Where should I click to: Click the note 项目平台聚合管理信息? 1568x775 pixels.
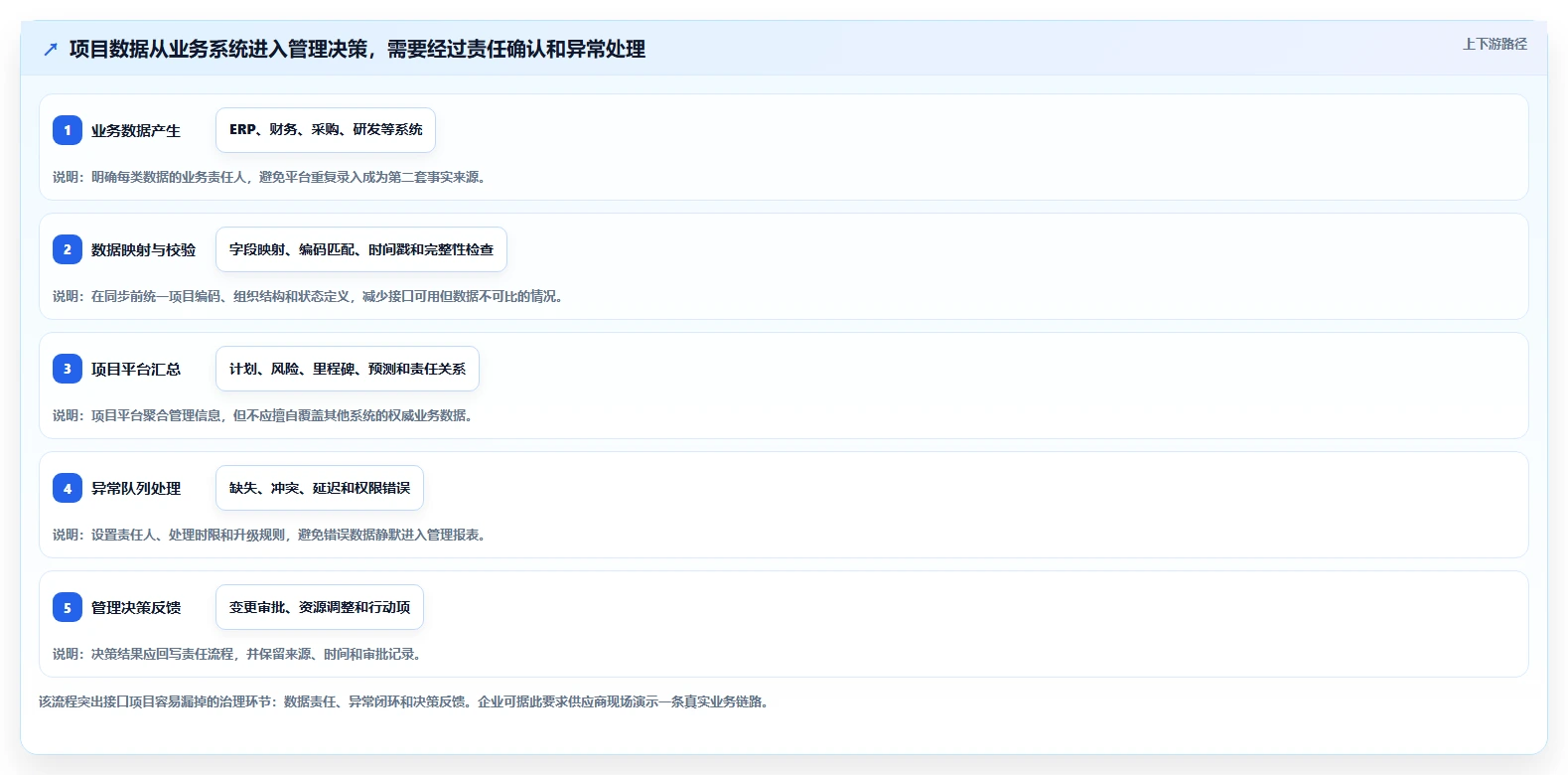156,415
